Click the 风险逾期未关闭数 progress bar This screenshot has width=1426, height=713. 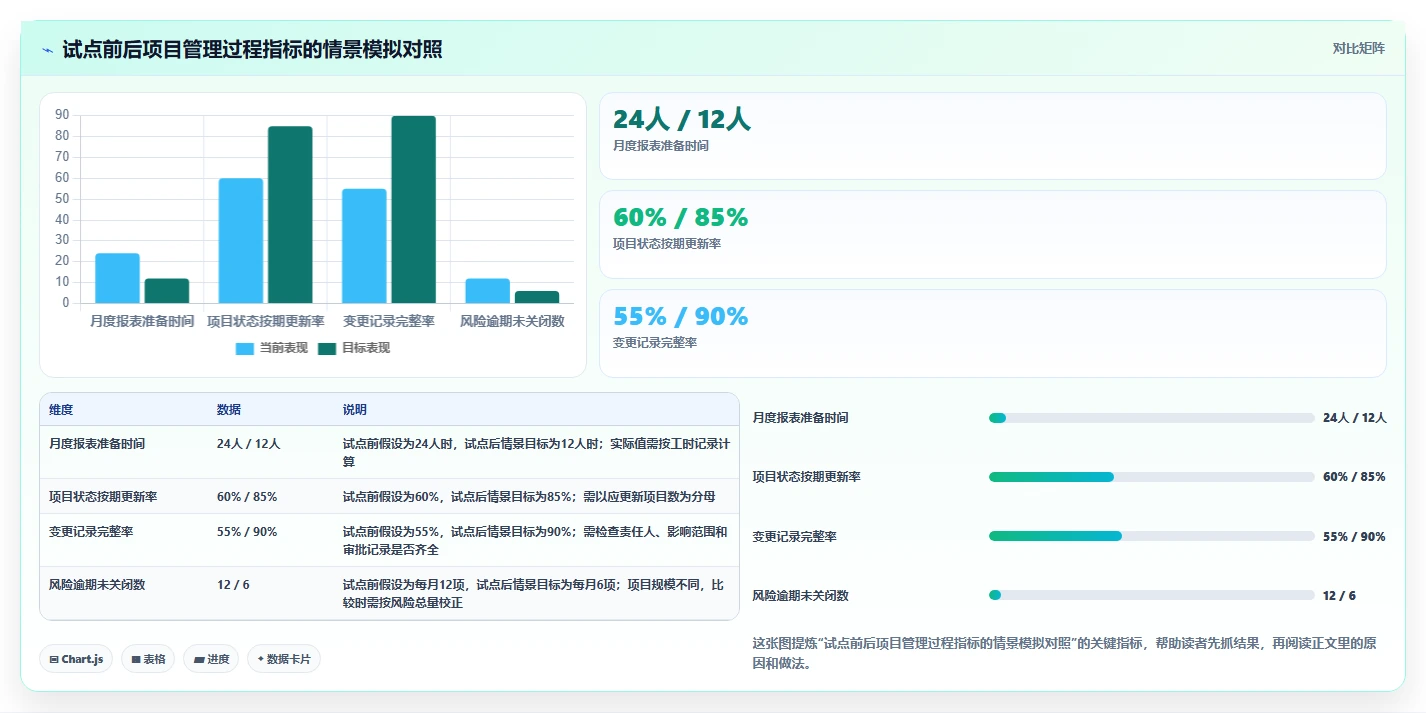pos(1151,595)
